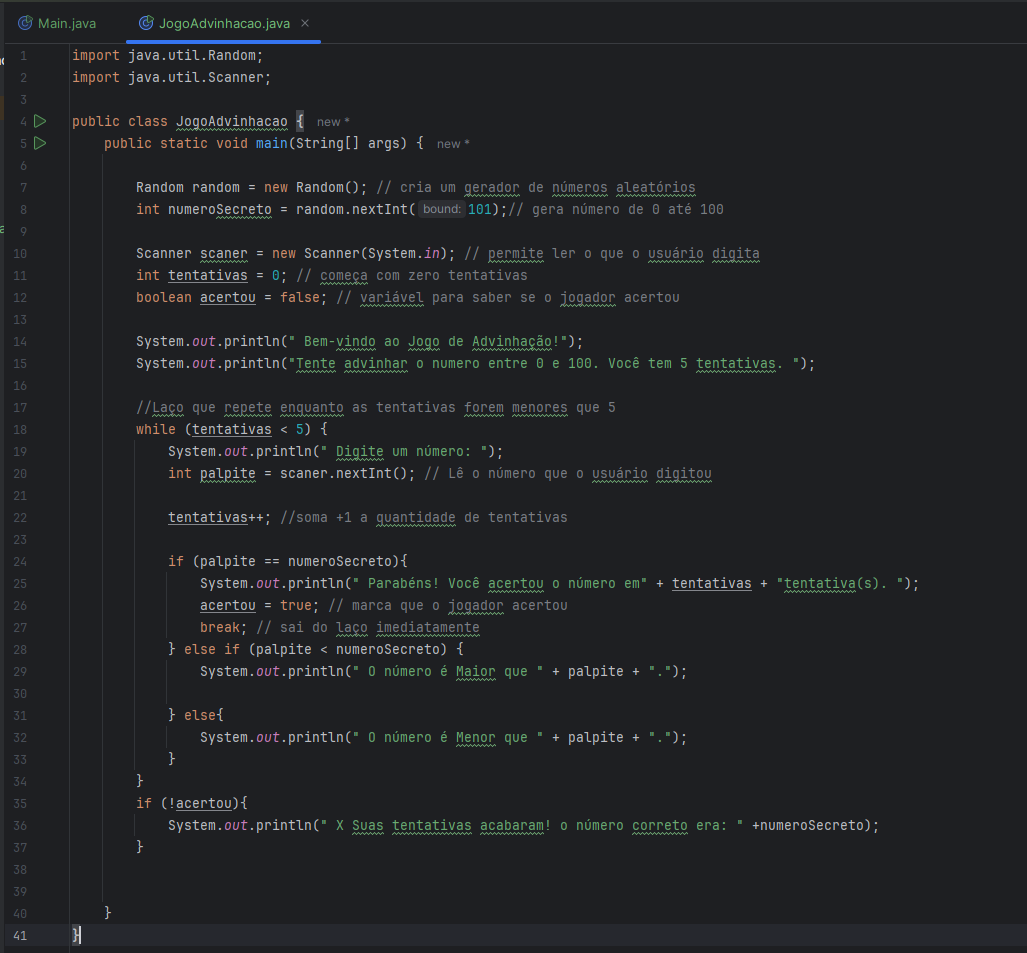
Task: Click line number 8 in the gutter
Action: 23,209
